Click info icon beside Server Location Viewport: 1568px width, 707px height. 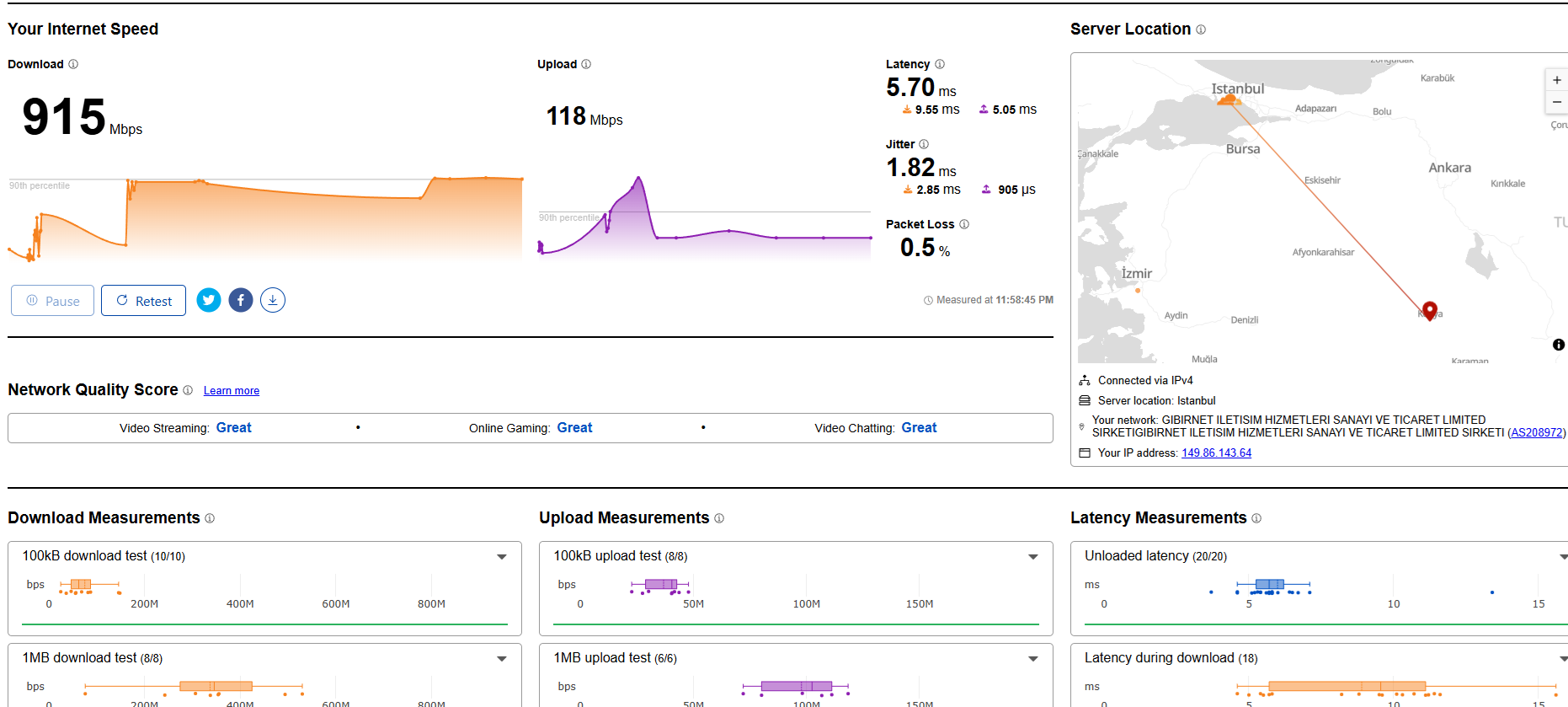point(1201,29)
